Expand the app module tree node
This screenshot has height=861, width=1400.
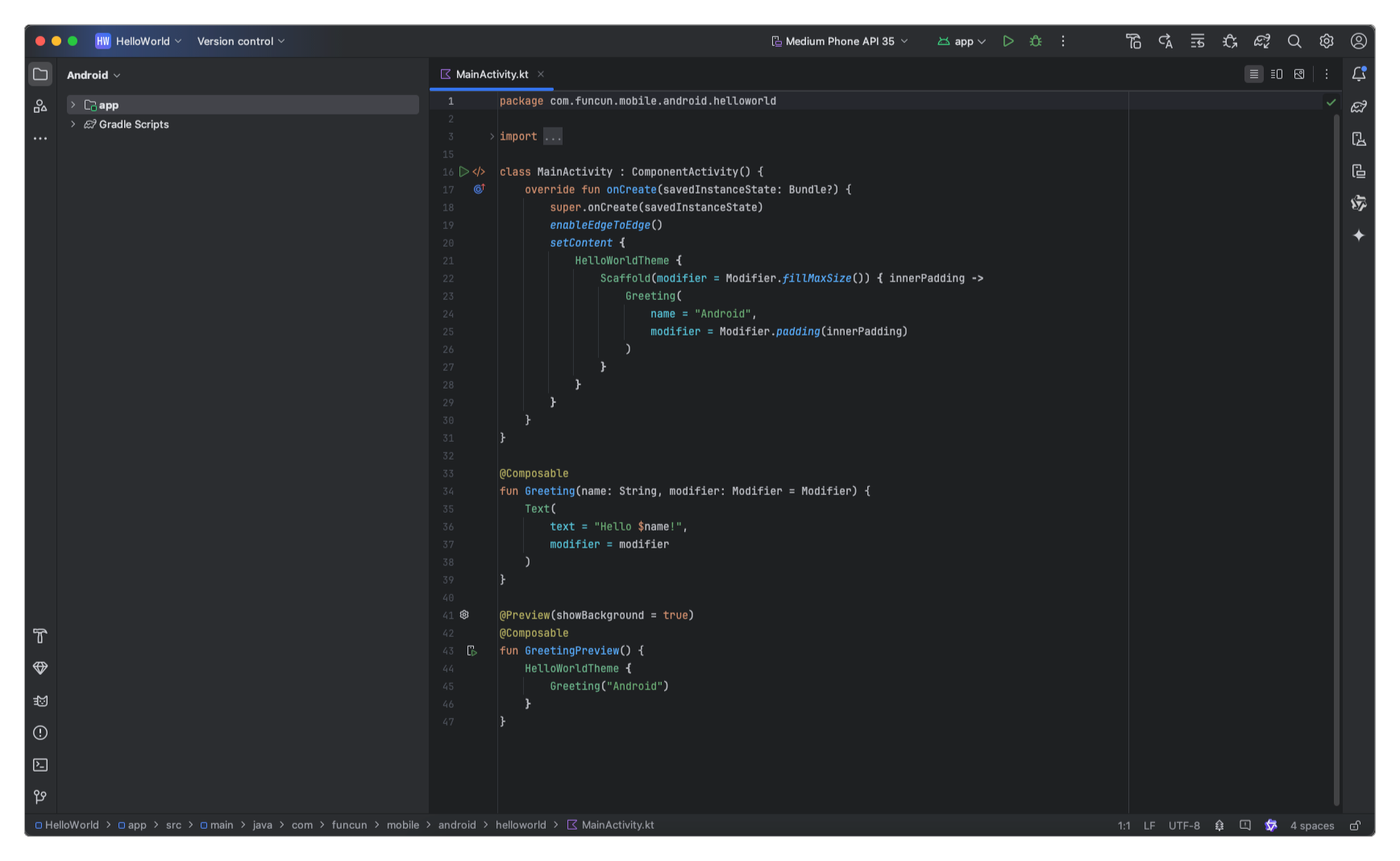click(x=73, y=105)
